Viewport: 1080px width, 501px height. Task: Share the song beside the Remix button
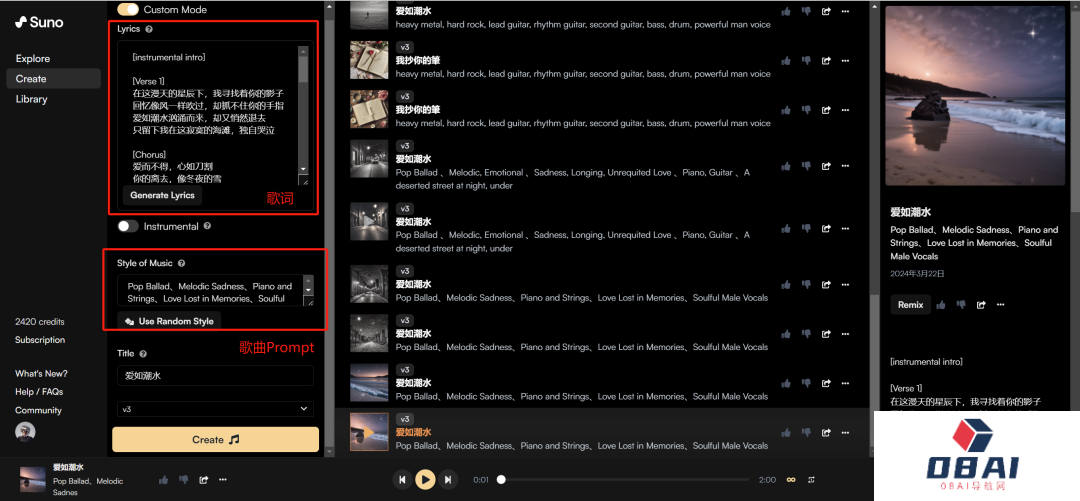[981, 305]
